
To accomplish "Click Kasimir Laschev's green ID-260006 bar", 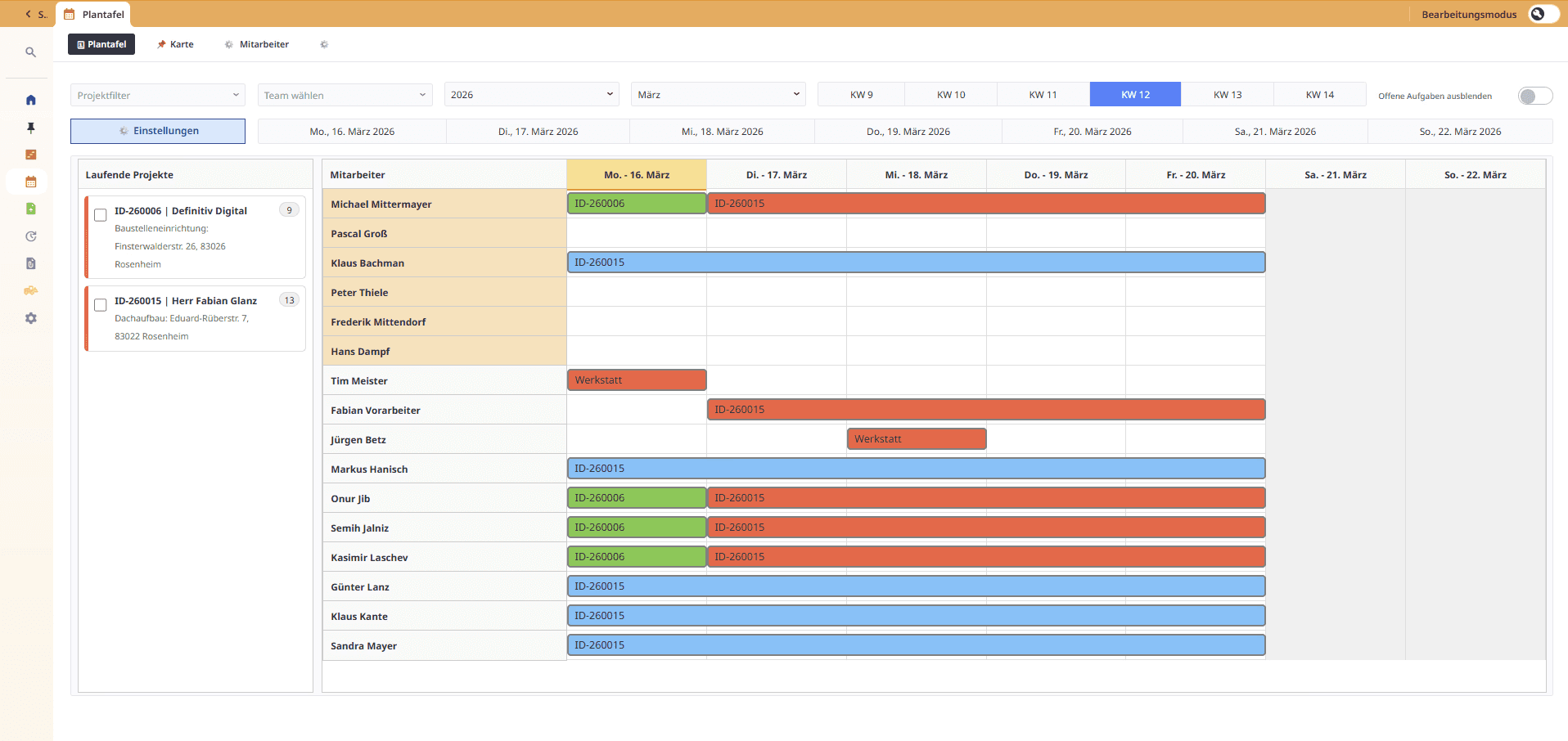I will coord(637,556).
